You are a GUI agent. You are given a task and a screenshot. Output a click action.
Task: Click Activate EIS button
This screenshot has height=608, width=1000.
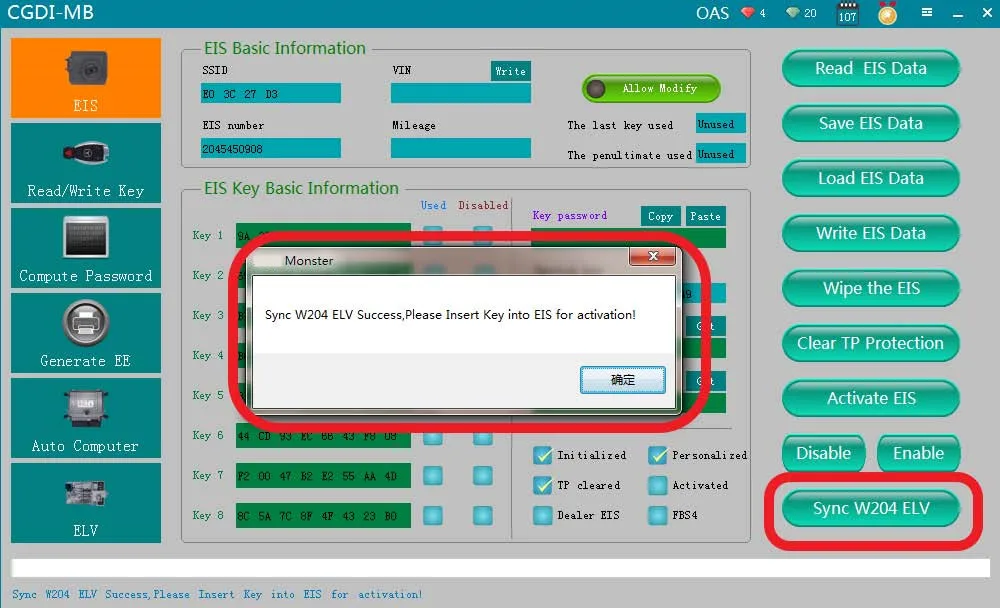click(871, 398)
